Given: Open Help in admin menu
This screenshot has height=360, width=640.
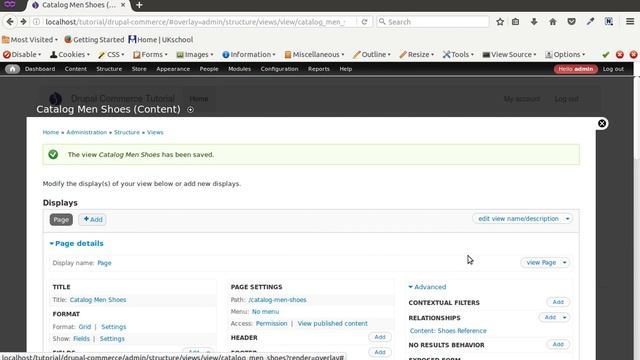Looking at the screenshot, I should (346, 69).
